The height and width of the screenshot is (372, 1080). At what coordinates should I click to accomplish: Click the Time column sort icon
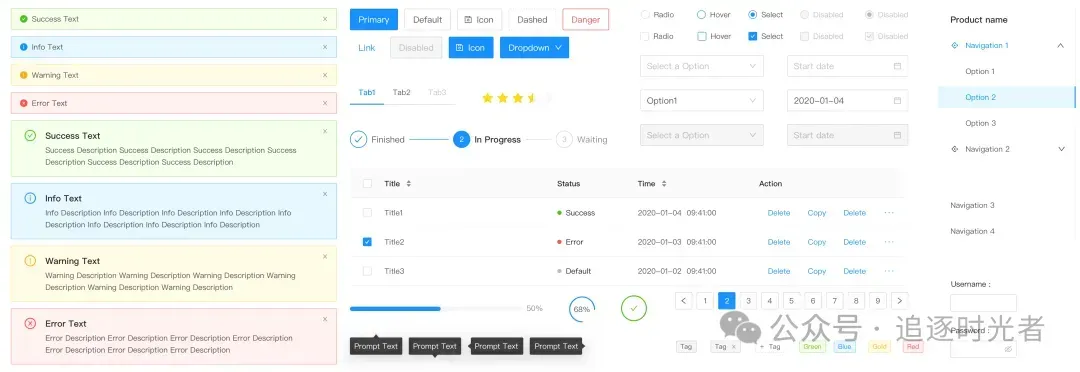[x=664, y=184]
